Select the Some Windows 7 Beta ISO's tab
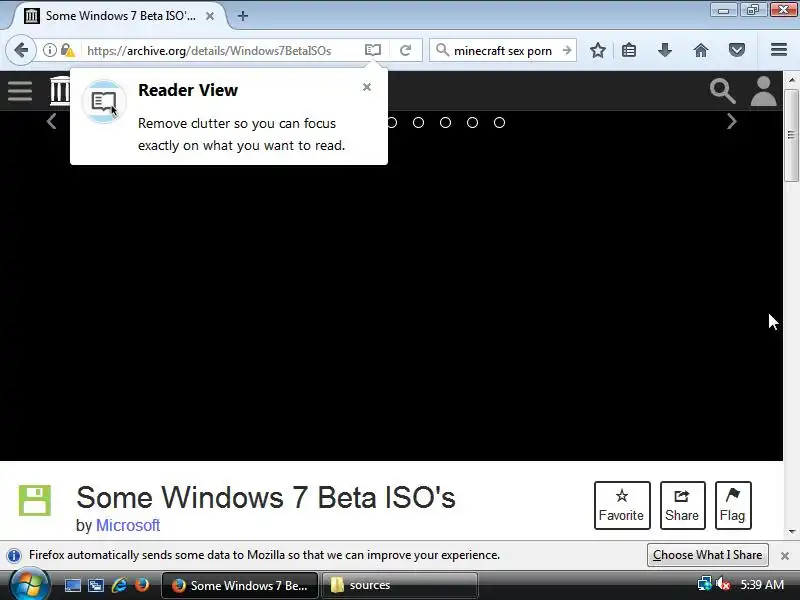This screenshot has width=800, height=600. (x=119, y=16)
